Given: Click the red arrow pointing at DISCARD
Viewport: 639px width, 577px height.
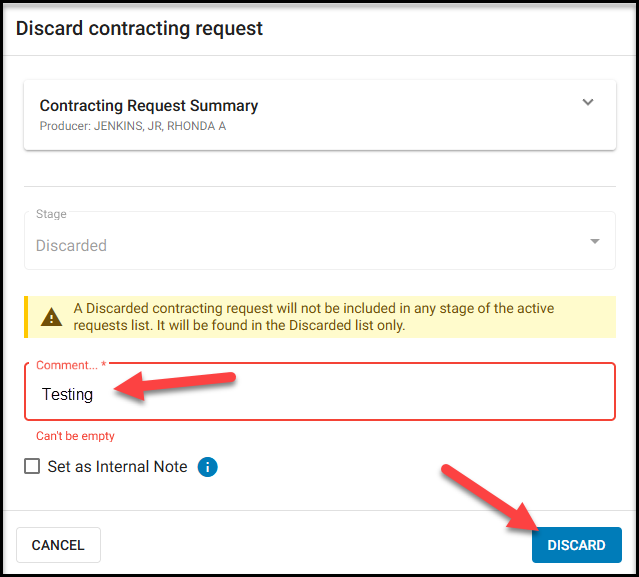Looking at the screenshot, I should click(491, 498).
